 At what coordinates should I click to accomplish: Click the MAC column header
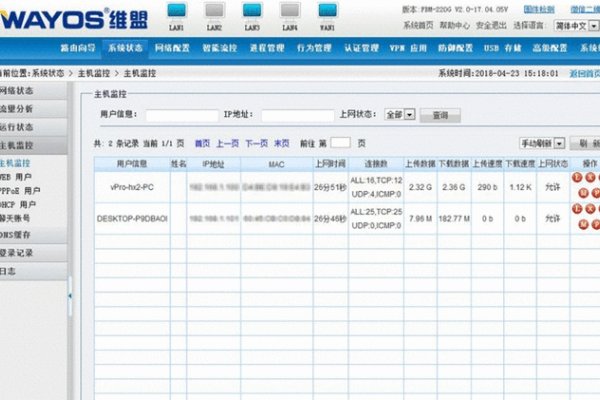coord(276,164)
